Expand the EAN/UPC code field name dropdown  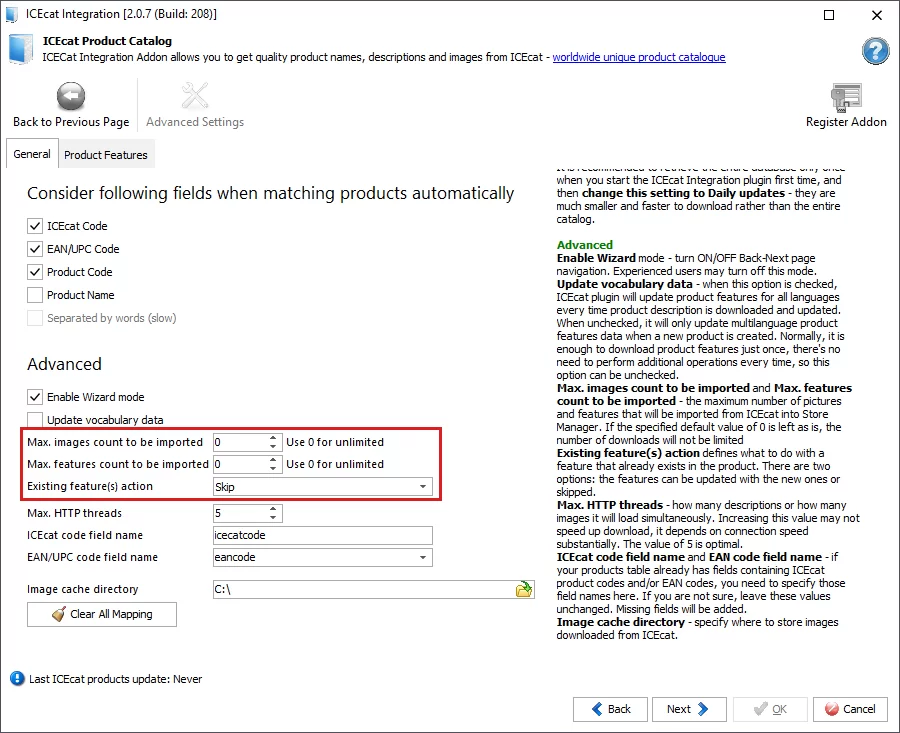click(421, 557)
